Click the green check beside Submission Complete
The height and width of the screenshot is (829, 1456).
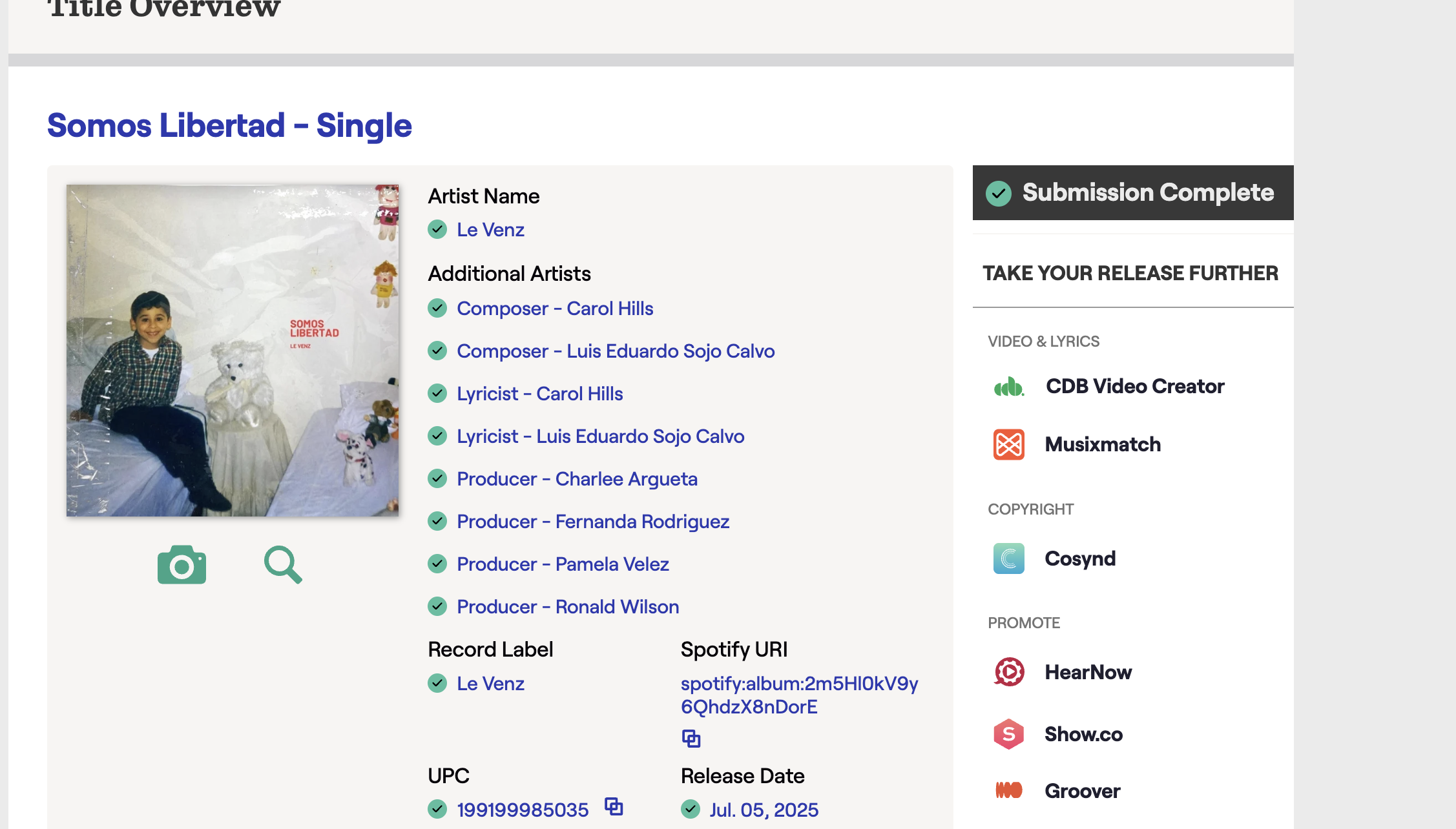998,193
